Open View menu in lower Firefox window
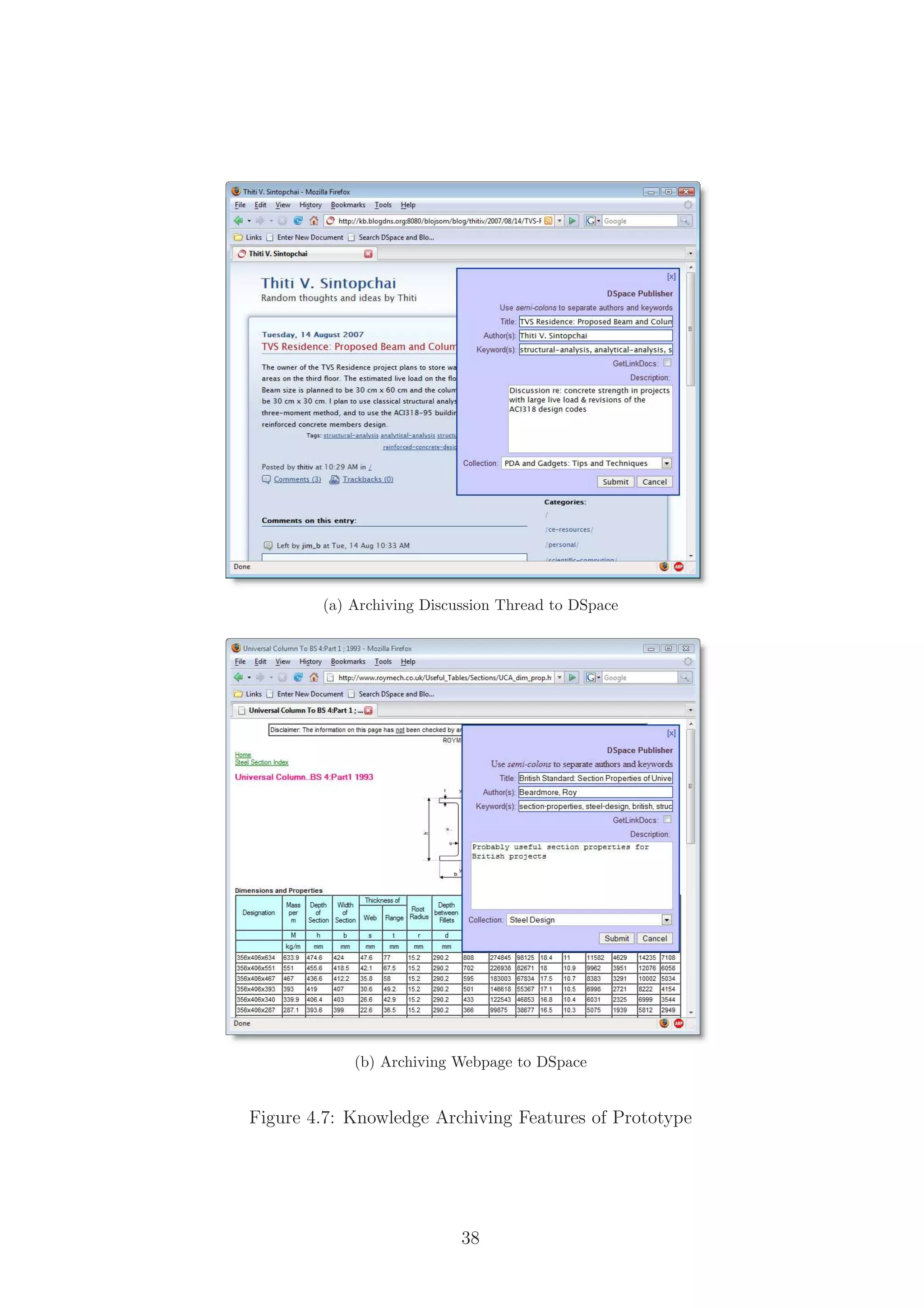This screenshot has height=1308, width=924. pyautogui.click(x=283, y=662)
